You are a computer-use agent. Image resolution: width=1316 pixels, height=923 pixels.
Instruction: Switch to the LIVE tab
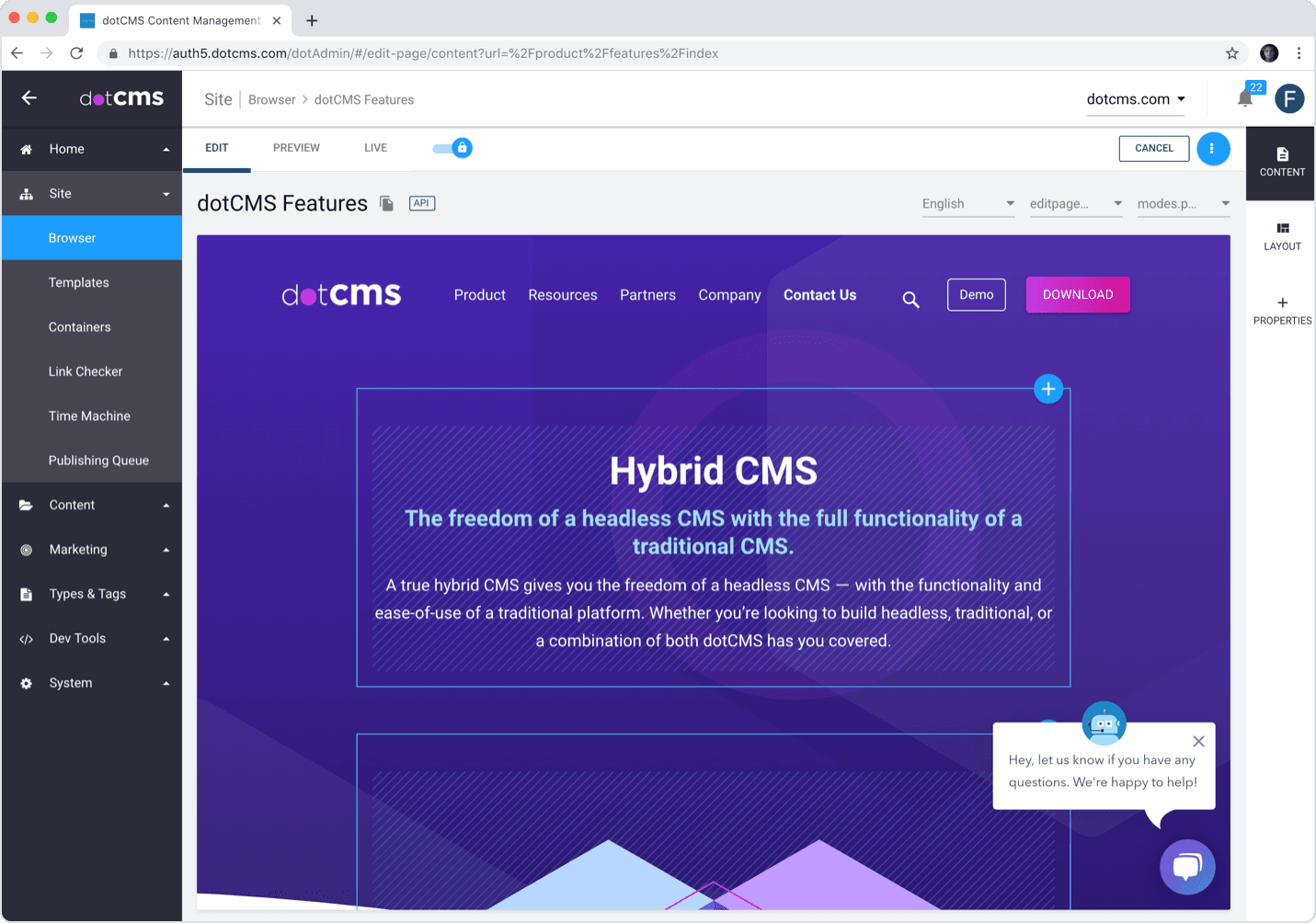[x=375, y=148]
